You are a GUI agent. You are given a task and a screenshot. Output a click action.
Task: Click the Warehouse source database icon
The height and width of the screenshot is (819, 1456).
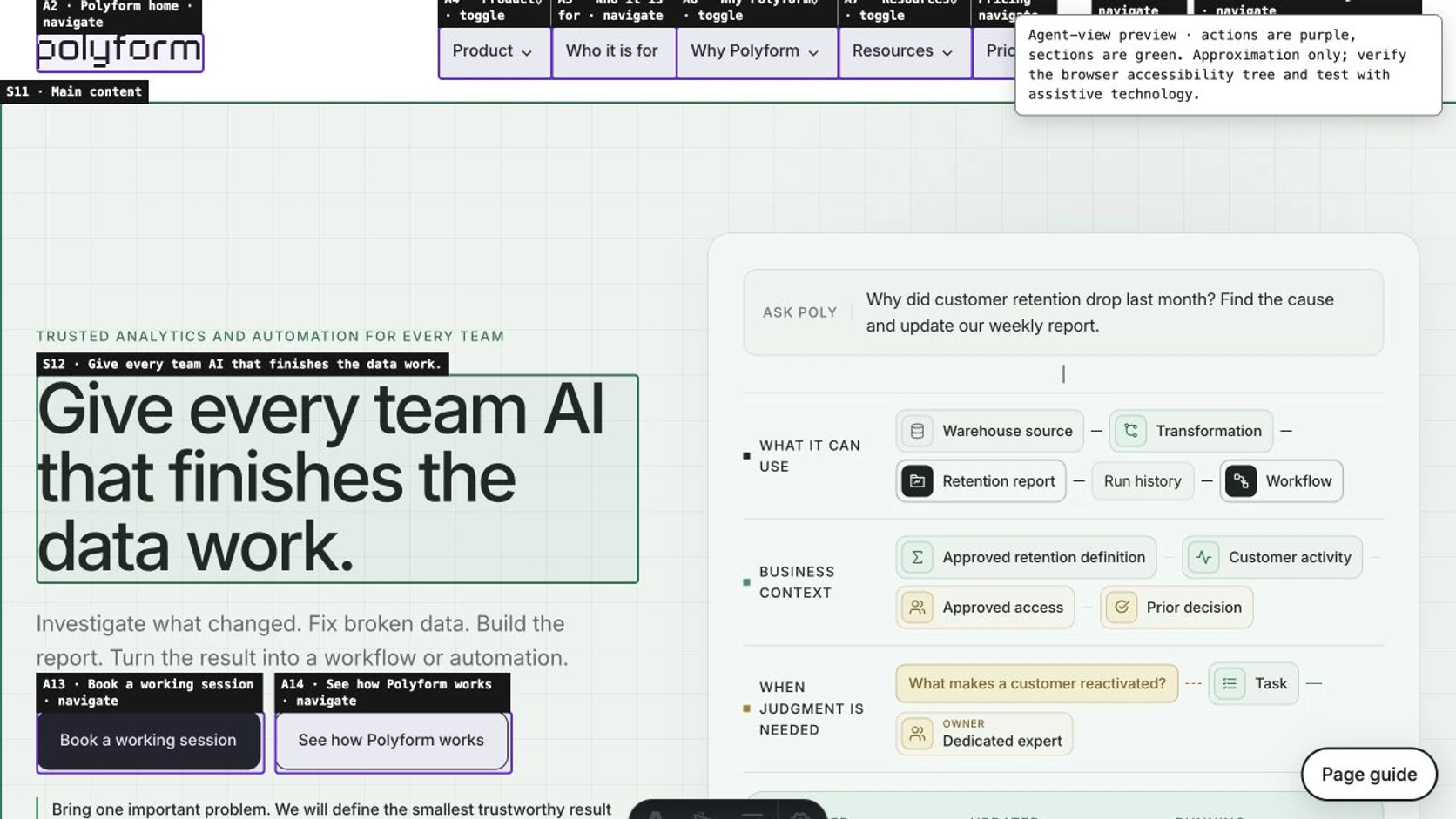pos(917,431)
